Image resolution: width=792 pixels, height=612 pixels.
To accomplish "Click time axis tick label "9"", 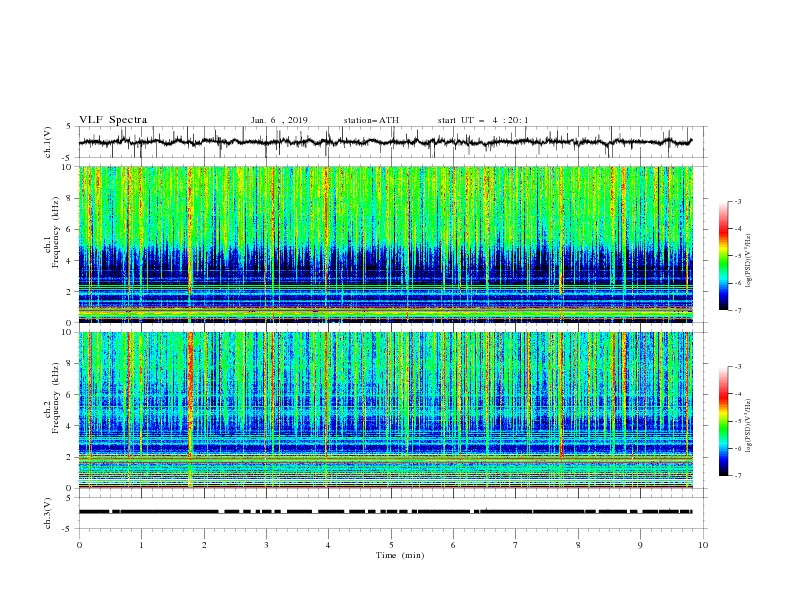I will 641,545.
